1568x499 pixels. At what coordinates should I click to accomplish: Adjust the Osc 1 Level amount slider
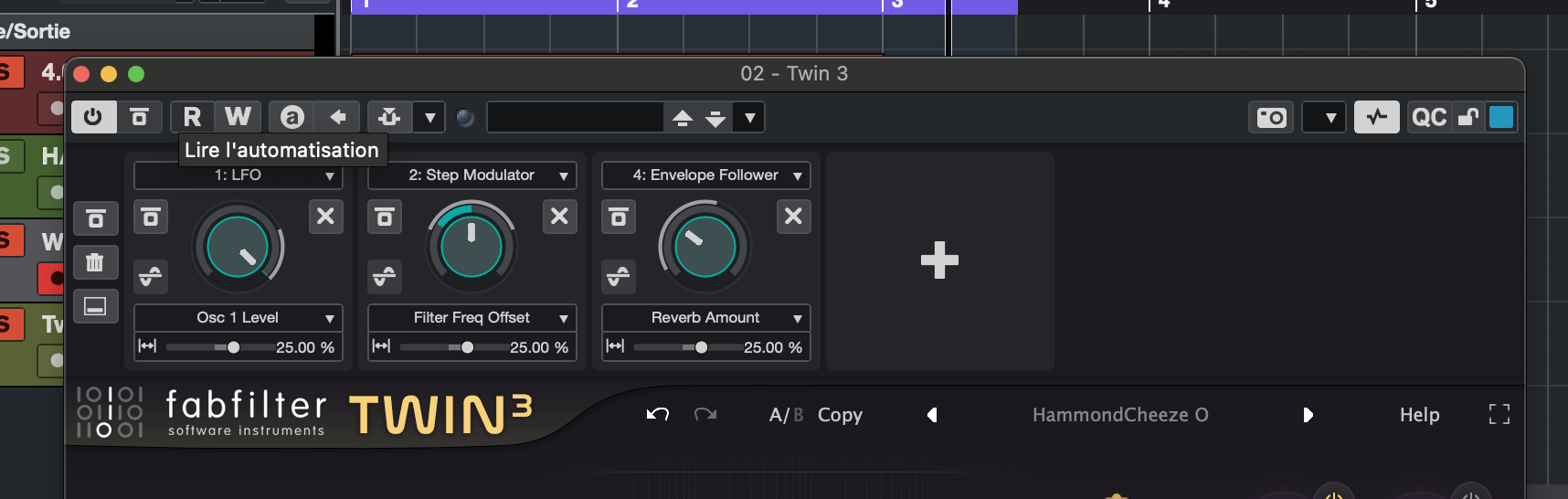[x=219, y=347]
